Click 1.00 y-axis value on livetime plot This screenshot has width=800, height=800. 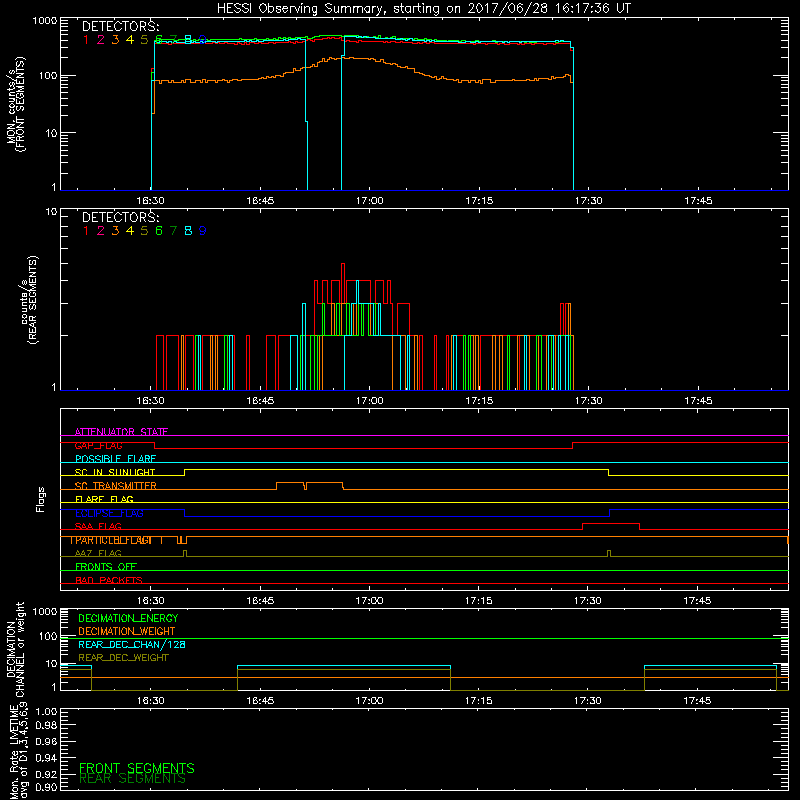pos(46,712)
